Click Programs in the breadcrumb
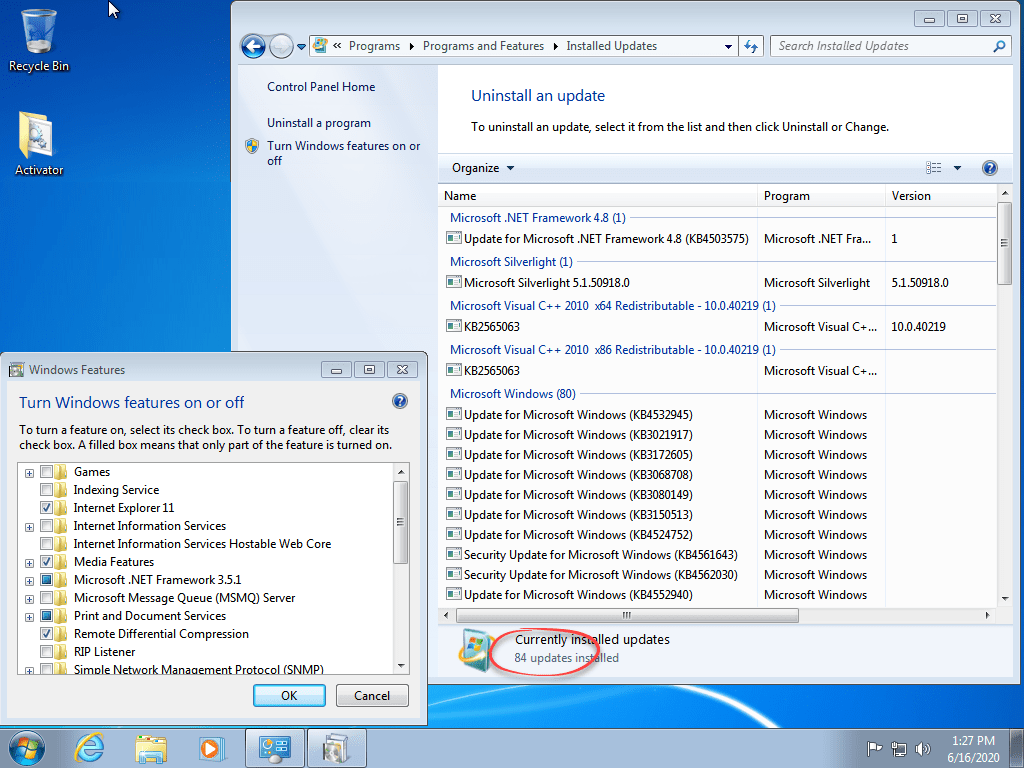1024x768 pixels. (374, 46)
